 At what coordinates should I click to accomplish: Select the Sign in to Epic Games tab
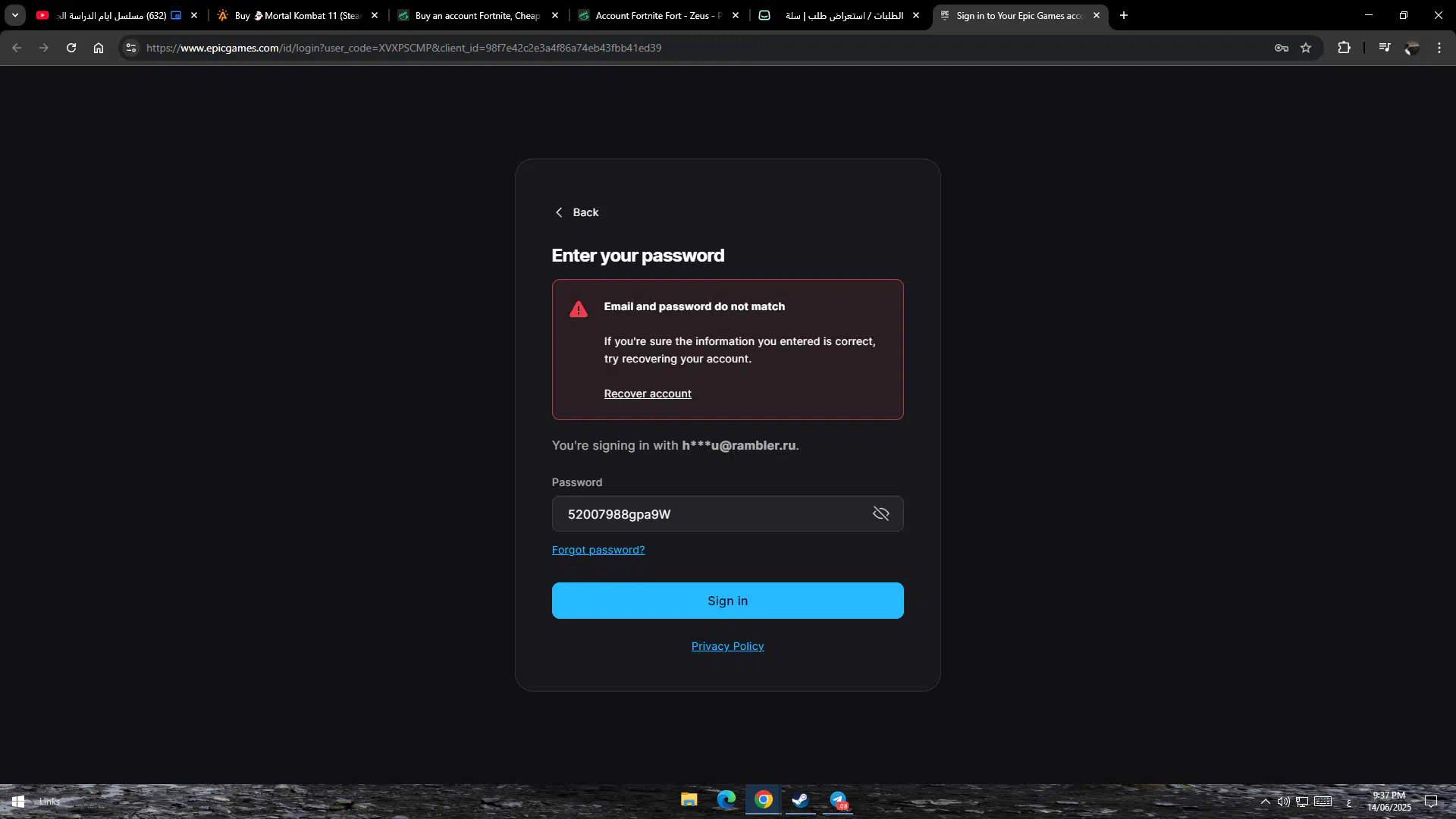(1020, 15)
